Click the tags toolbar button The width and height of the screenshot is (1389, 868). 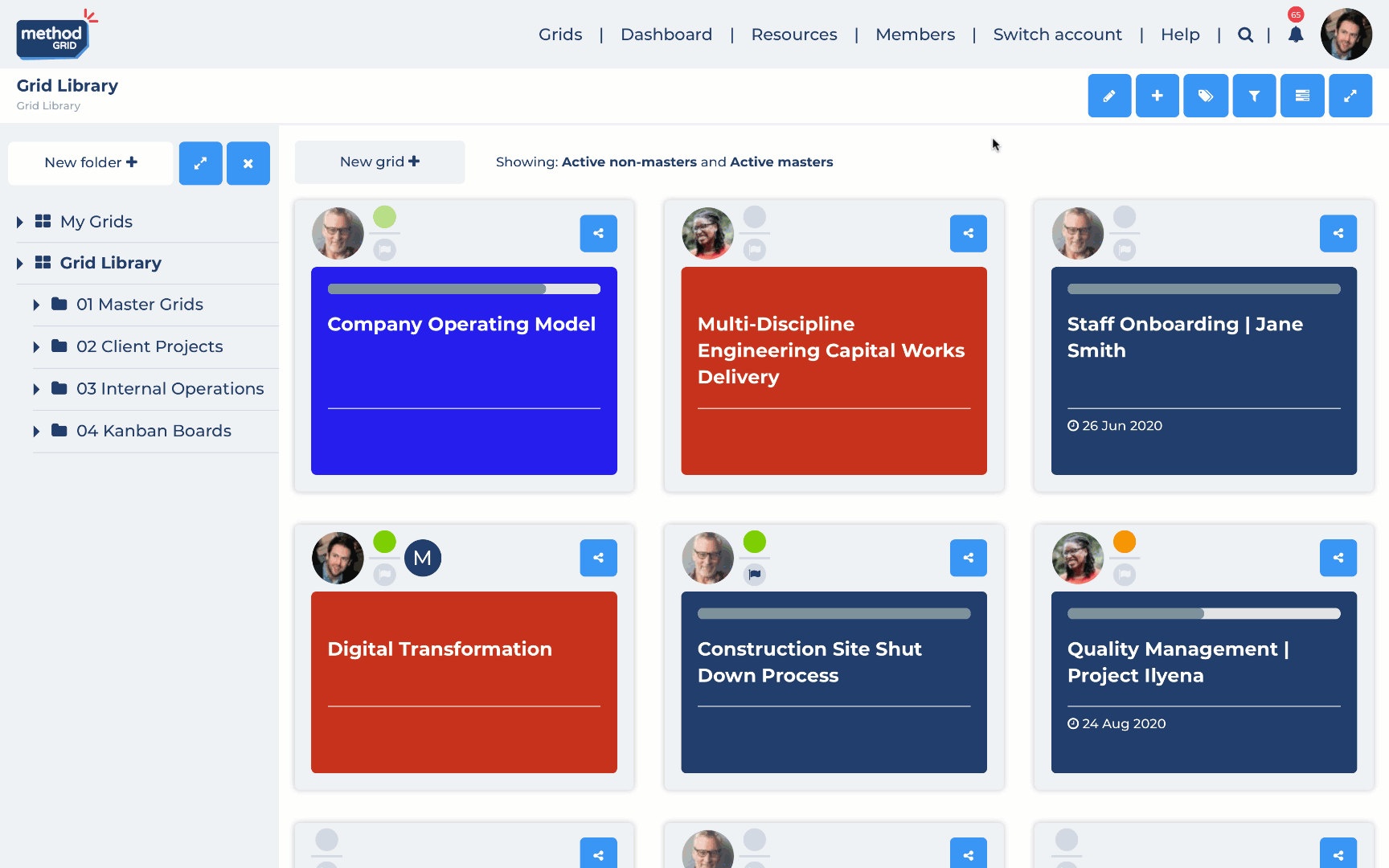click(1206, 96)
